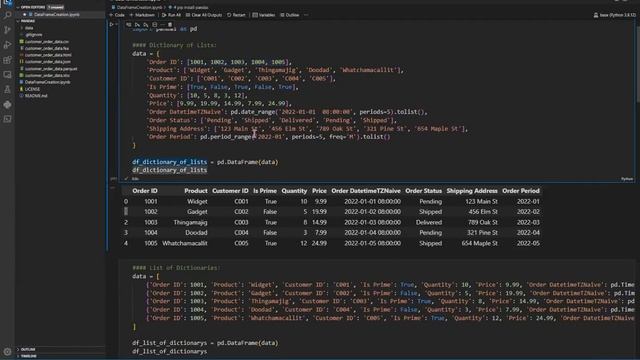Screen dimensions: 640x360
Task: Restart the notebook kernel
Action: click(x=236, y=15)
